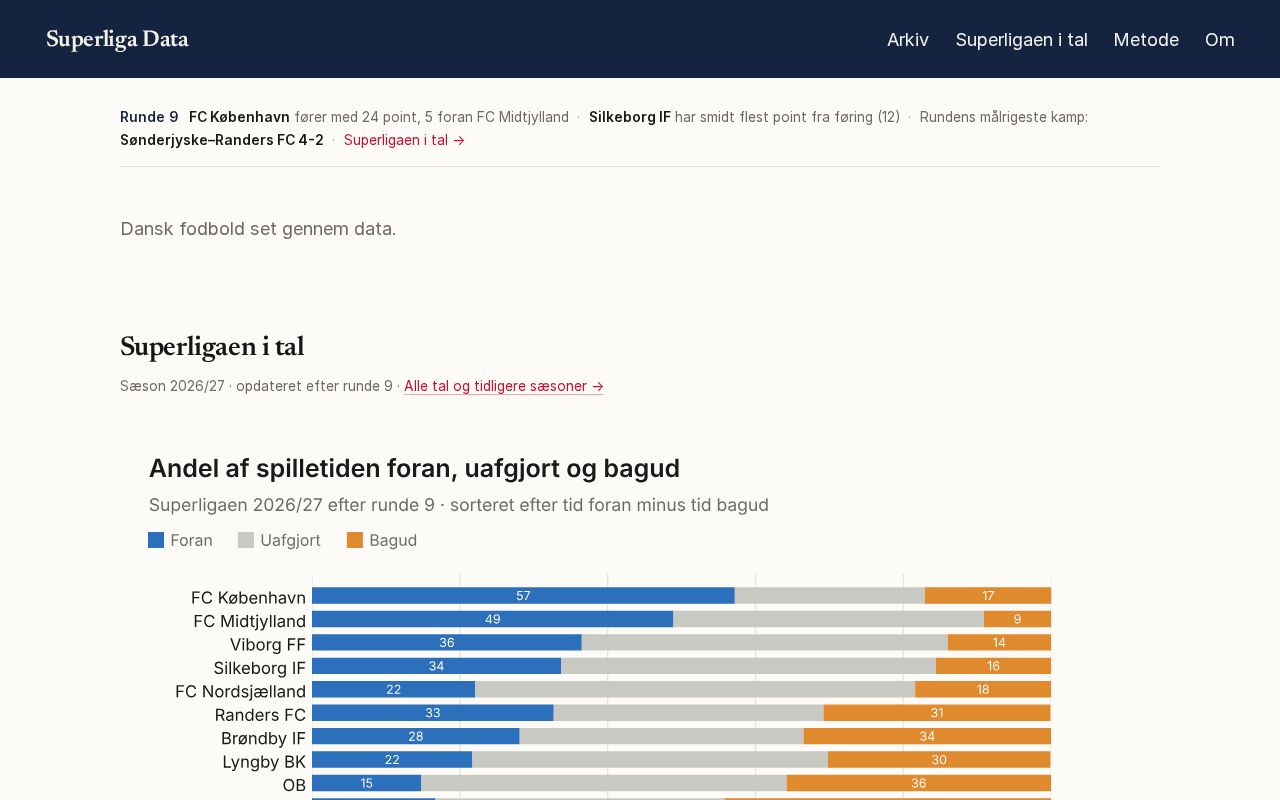Screen dimensions: 1280x800
Task: Click the 'OB' axis label
Action: click(x=294, y=785)
